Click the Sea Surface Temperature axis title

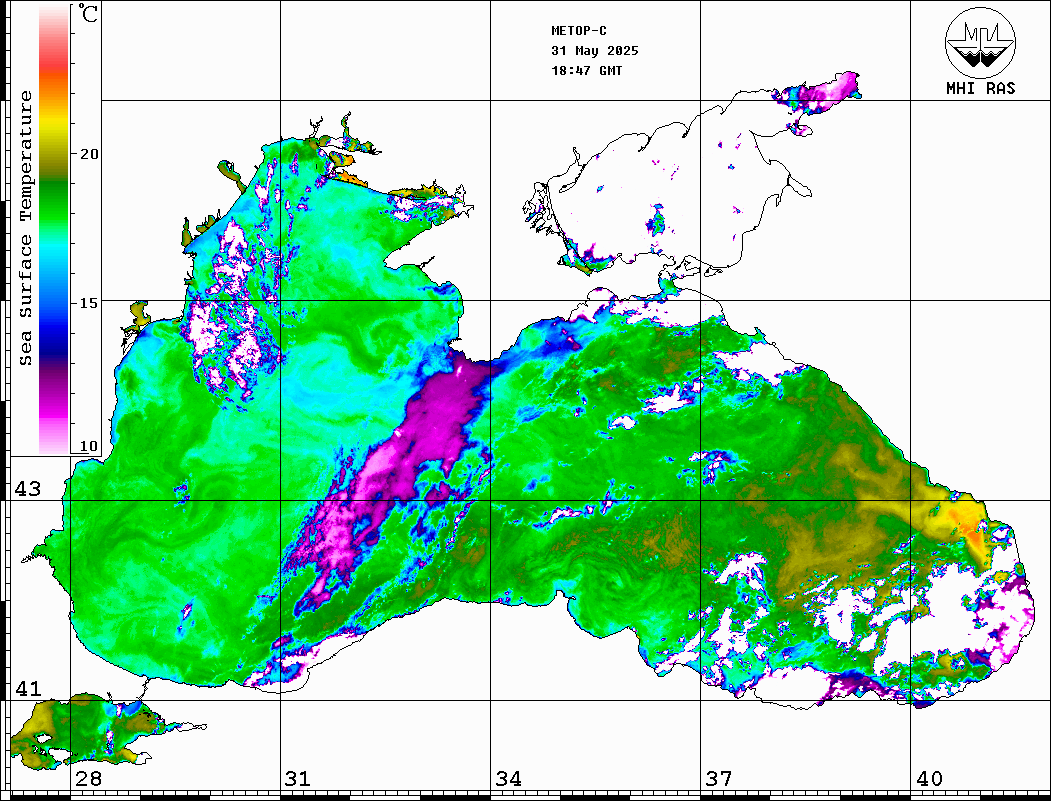[25, 228]
